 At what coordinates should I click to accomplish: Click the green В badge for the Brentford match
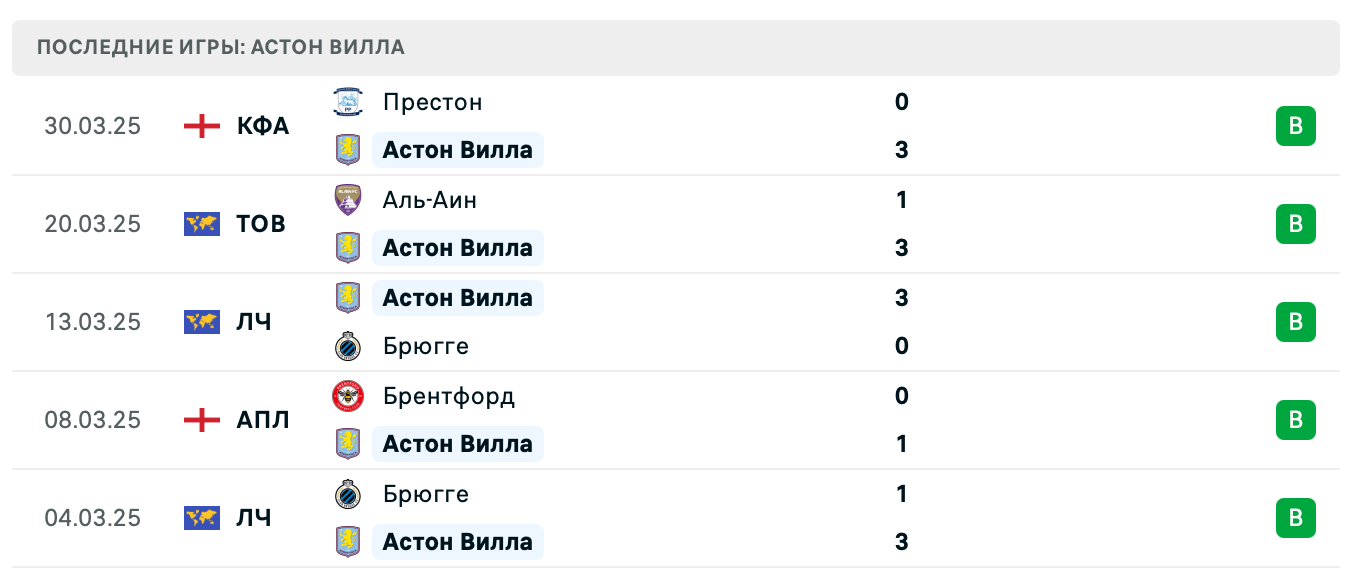click(1296, 420)
